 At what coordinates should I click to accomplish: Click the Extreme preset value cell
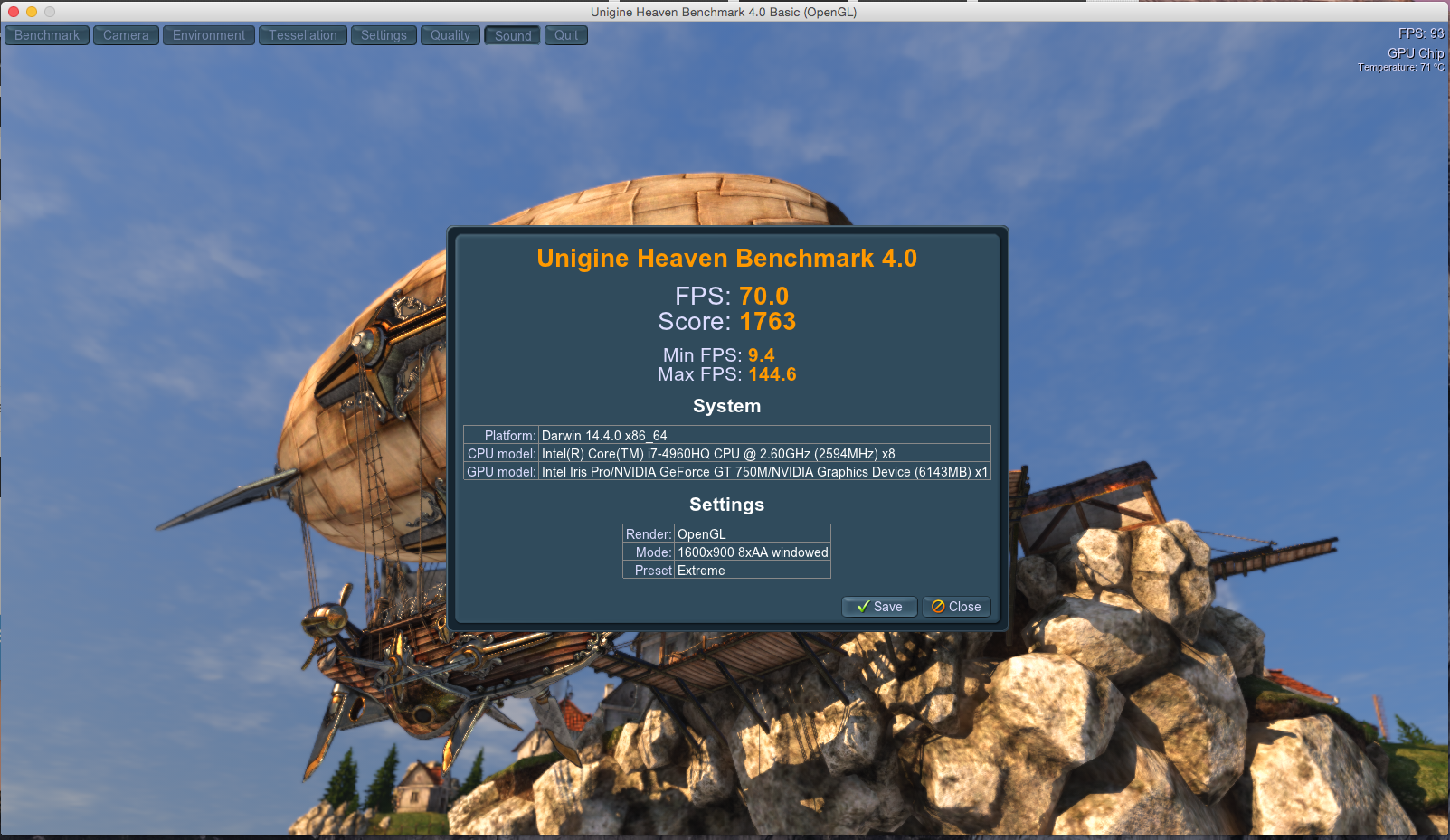click(x=753, y=570)
